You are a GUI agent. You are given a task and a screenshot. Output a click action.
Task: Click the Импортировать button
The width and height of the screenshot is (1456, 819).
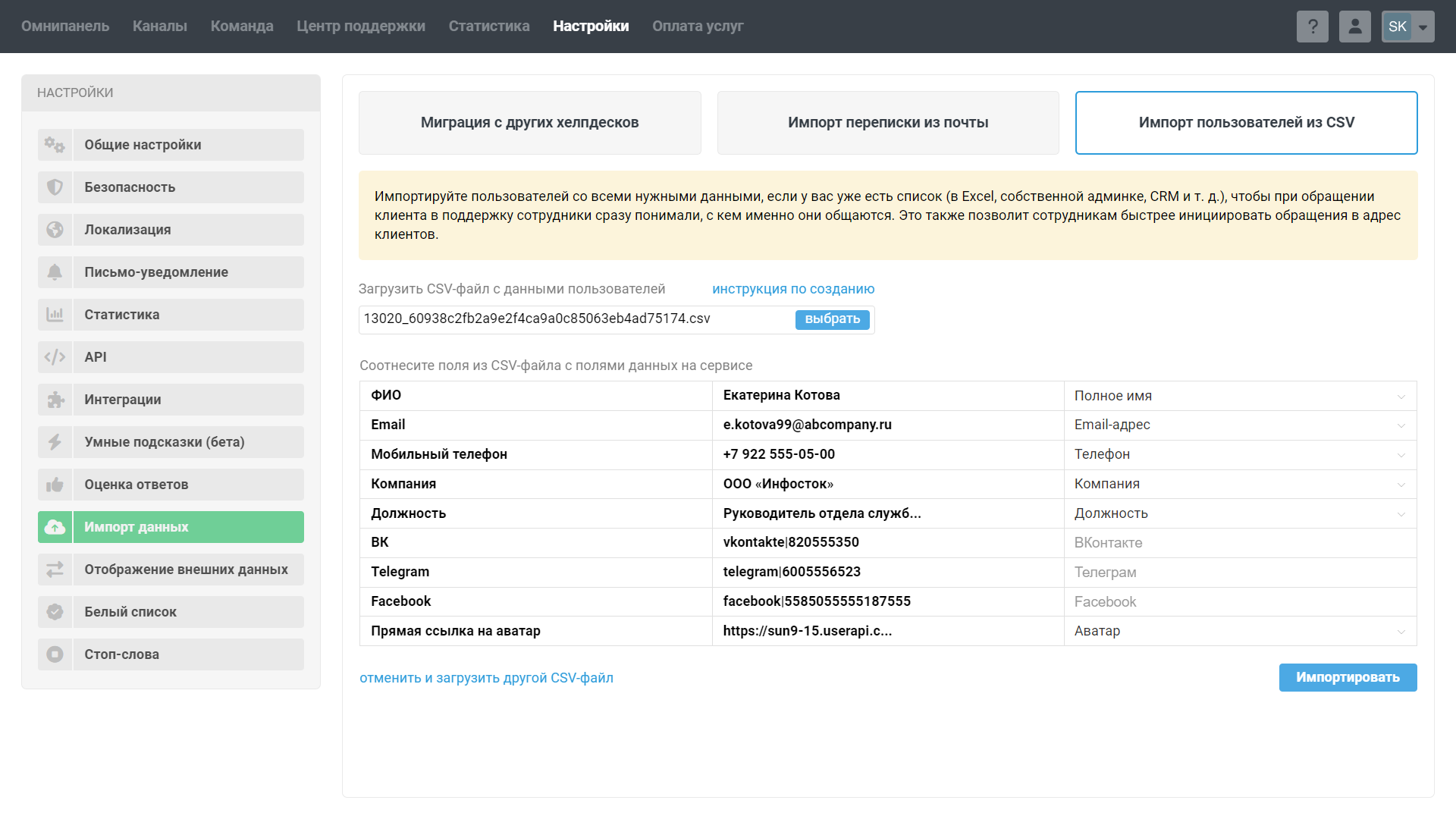[x=1348, y=677]
